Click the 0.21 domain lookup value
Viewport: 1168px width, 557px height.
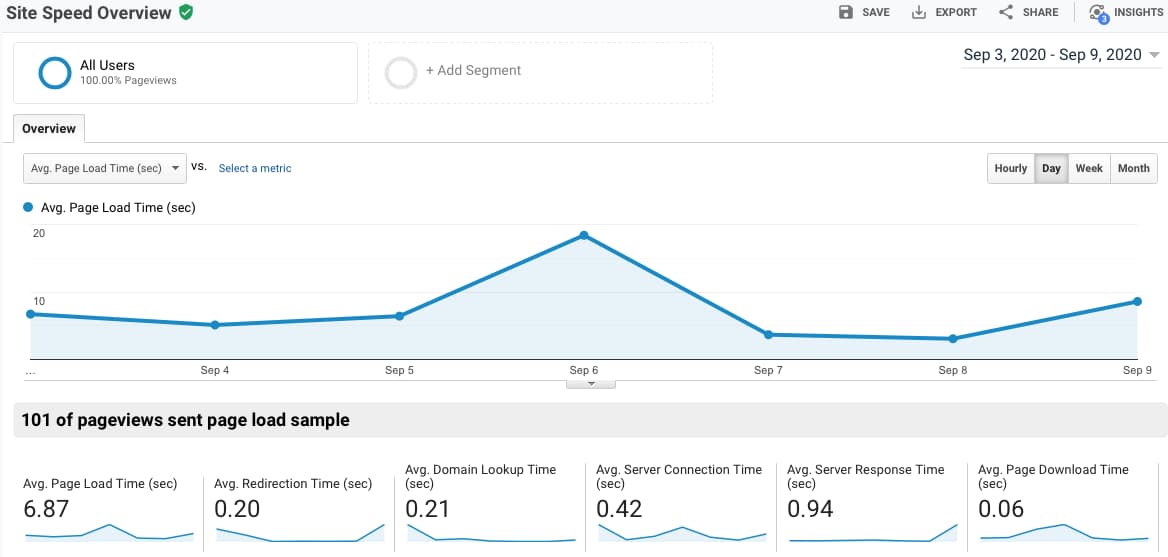tap(428, 509)
